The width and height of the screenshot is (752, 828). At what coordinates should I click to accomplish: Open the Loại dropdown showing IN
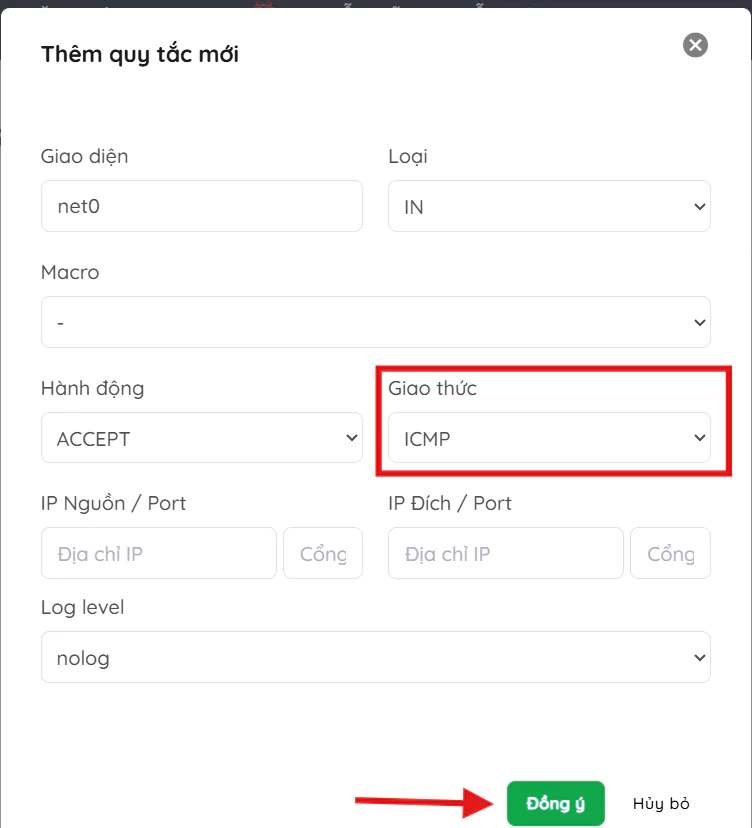click(549, 206)
